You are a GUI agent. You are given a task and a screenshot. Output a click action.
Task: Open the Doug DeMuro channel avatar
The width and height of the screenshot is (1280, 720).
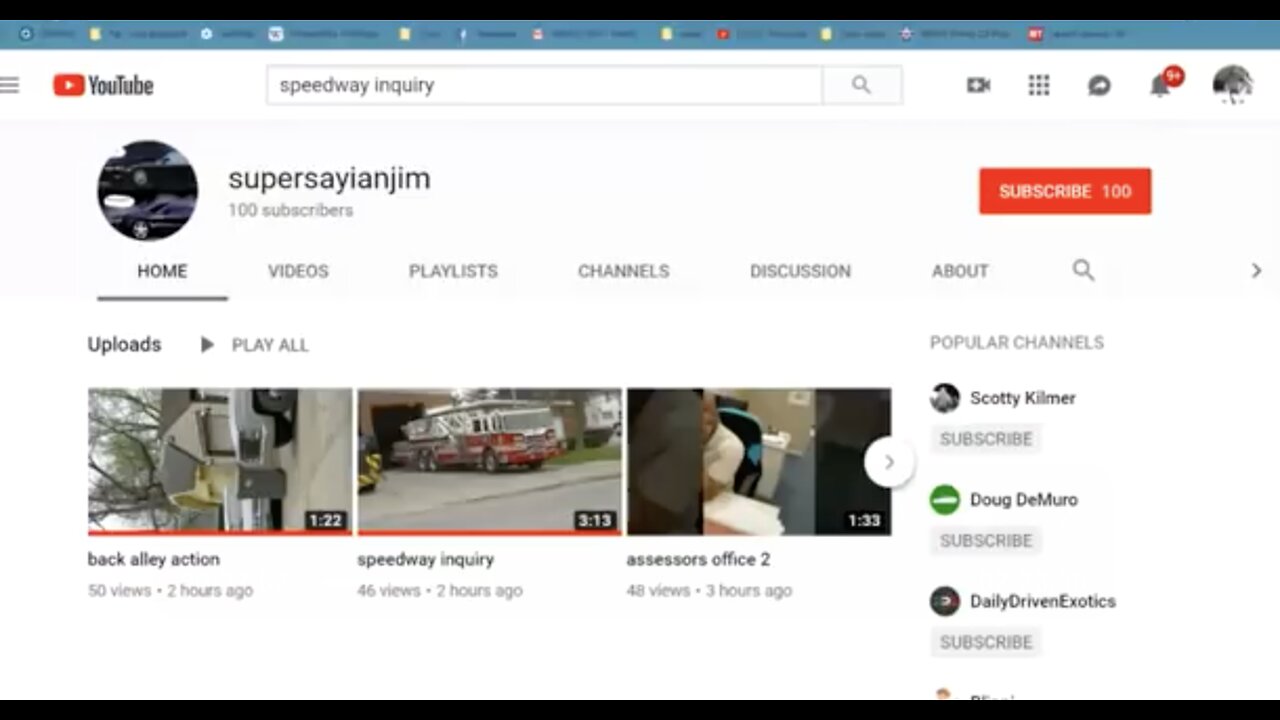(944, 500)
